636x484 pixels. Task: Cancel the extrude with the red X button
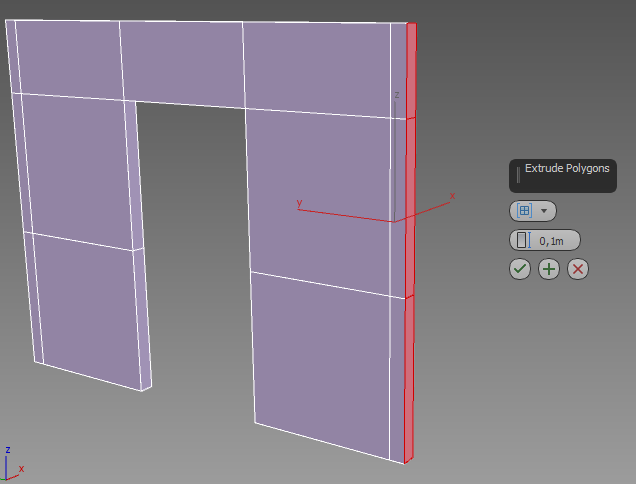click(578, 269)
